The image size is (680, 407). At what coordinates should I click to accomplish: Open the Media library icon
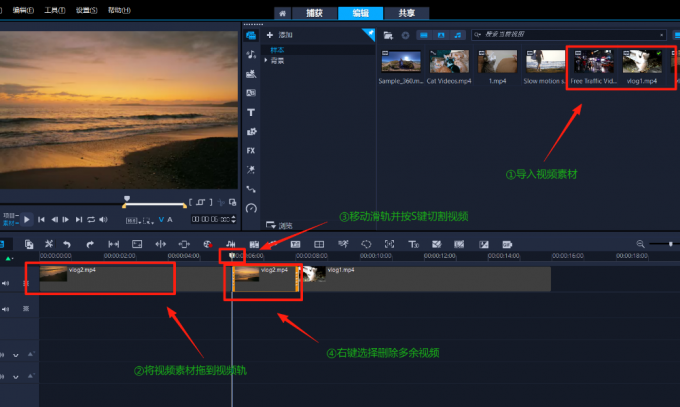pyautogui.click(x=251, y=36)
